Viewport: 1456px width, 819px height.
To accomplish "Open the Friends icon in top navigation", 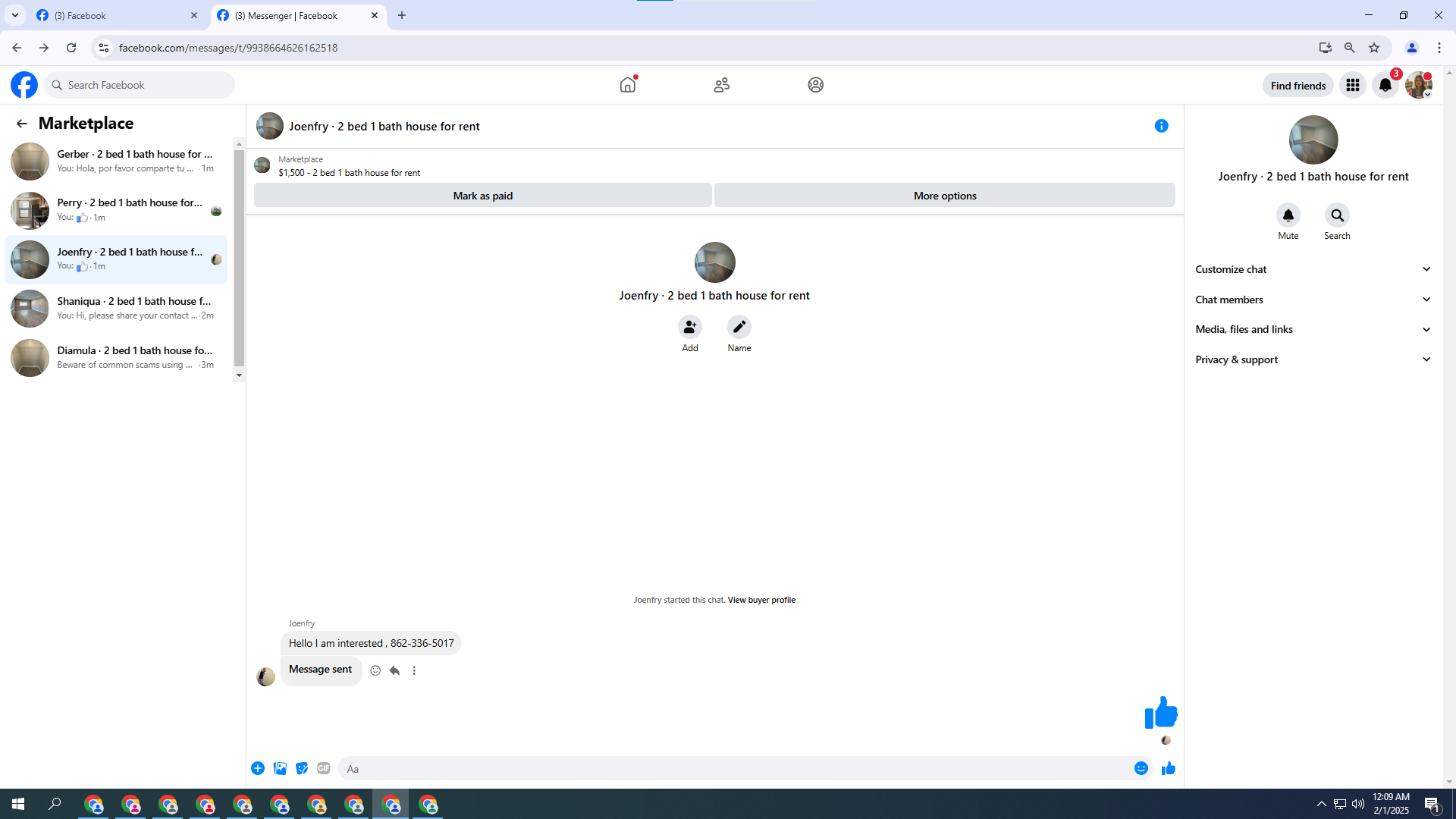I will click(722, 85).
